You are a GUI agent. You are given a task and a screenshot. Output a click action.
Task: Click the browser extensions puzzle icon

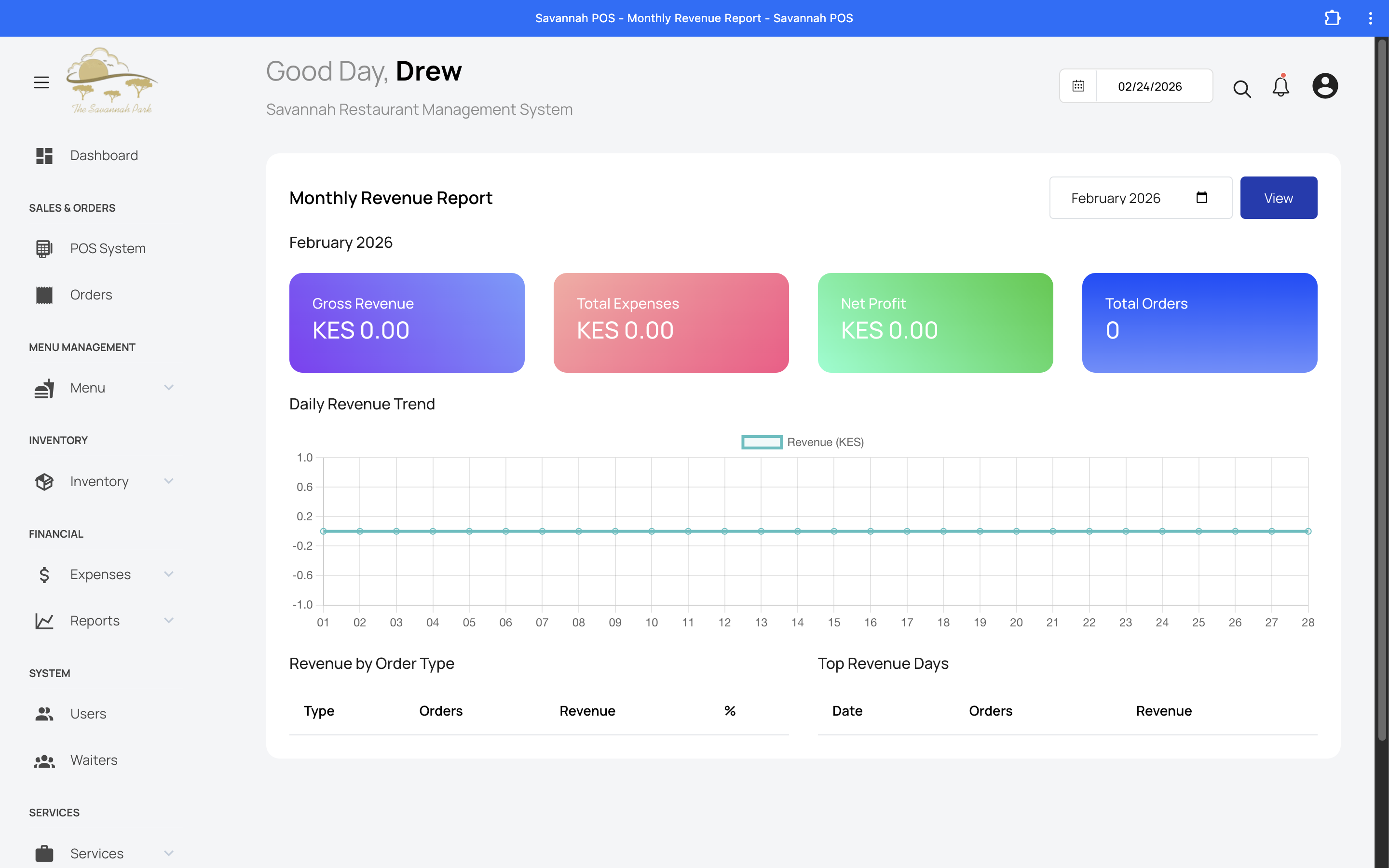click(1332, 18)
